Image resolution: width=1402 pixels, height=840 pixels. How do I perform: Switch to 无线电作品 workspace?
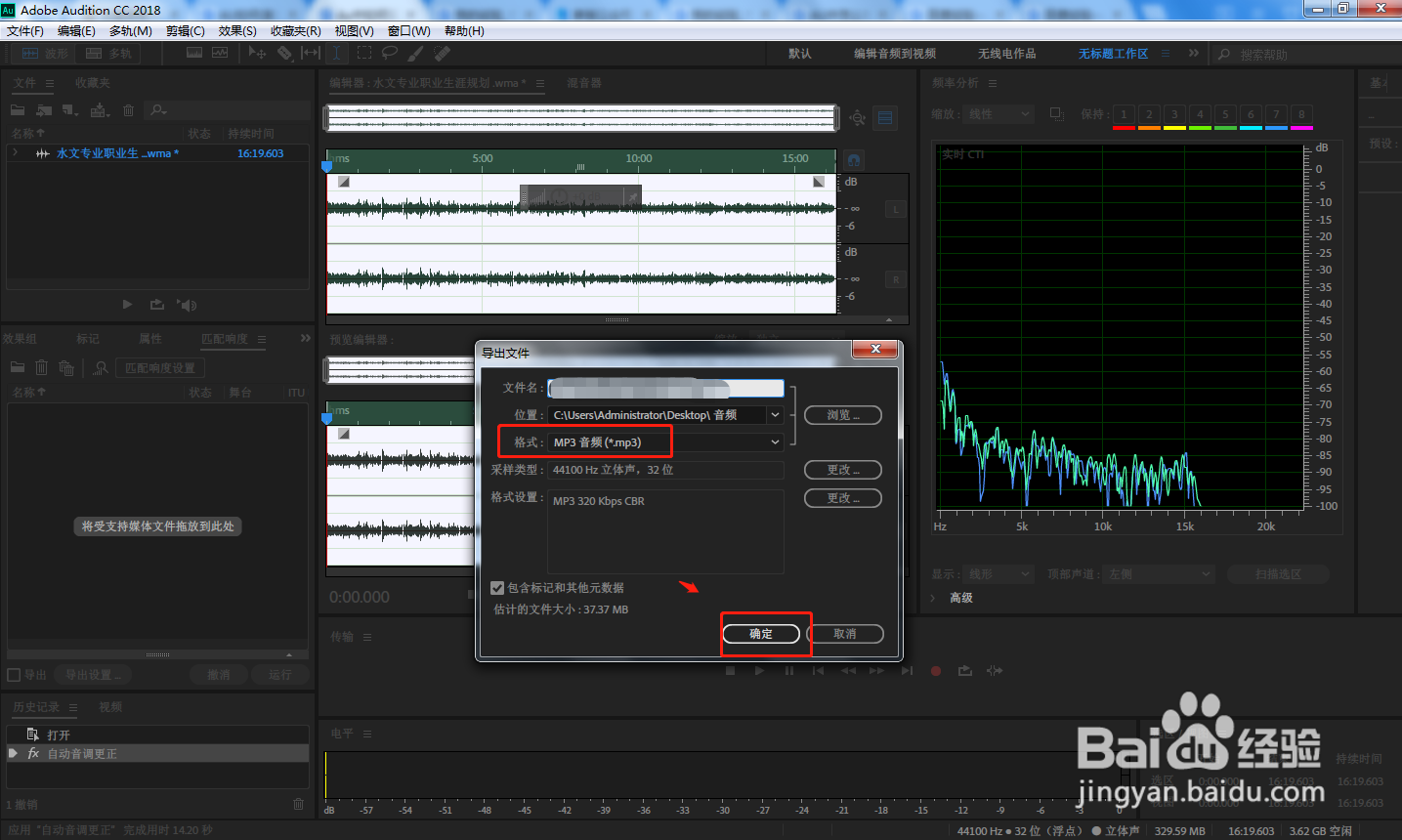coord(1007,54)
